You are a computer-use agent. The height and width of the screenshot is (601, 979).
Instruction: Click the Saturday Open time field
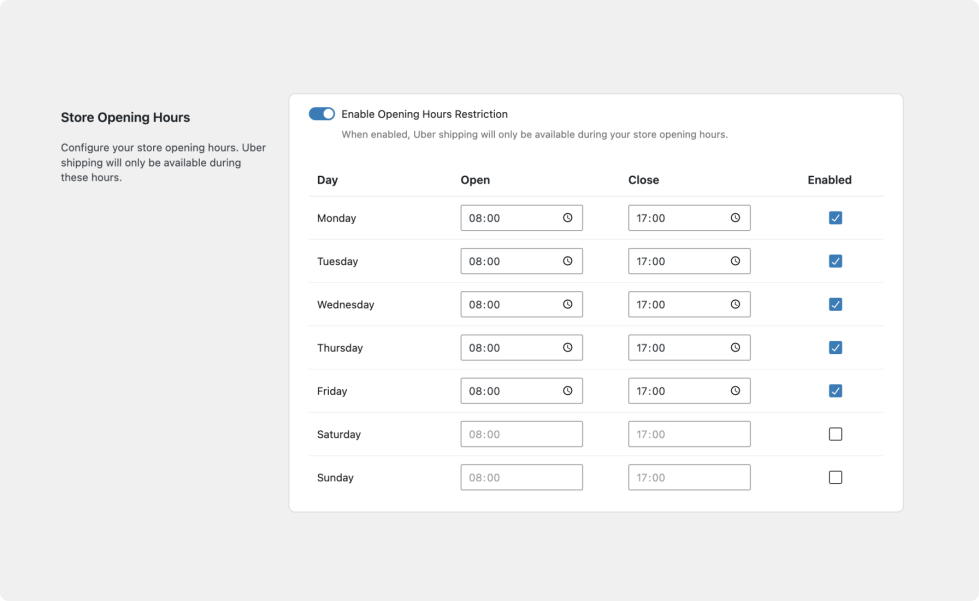pos(521,434)
